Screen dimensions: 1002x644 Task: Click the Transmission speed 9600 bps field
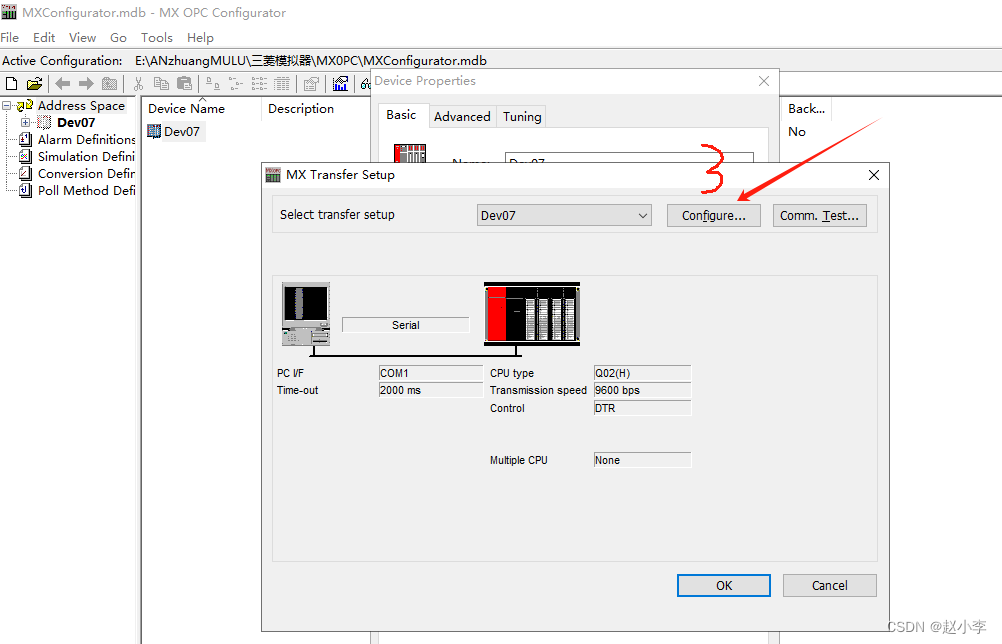tap(642, 390)
